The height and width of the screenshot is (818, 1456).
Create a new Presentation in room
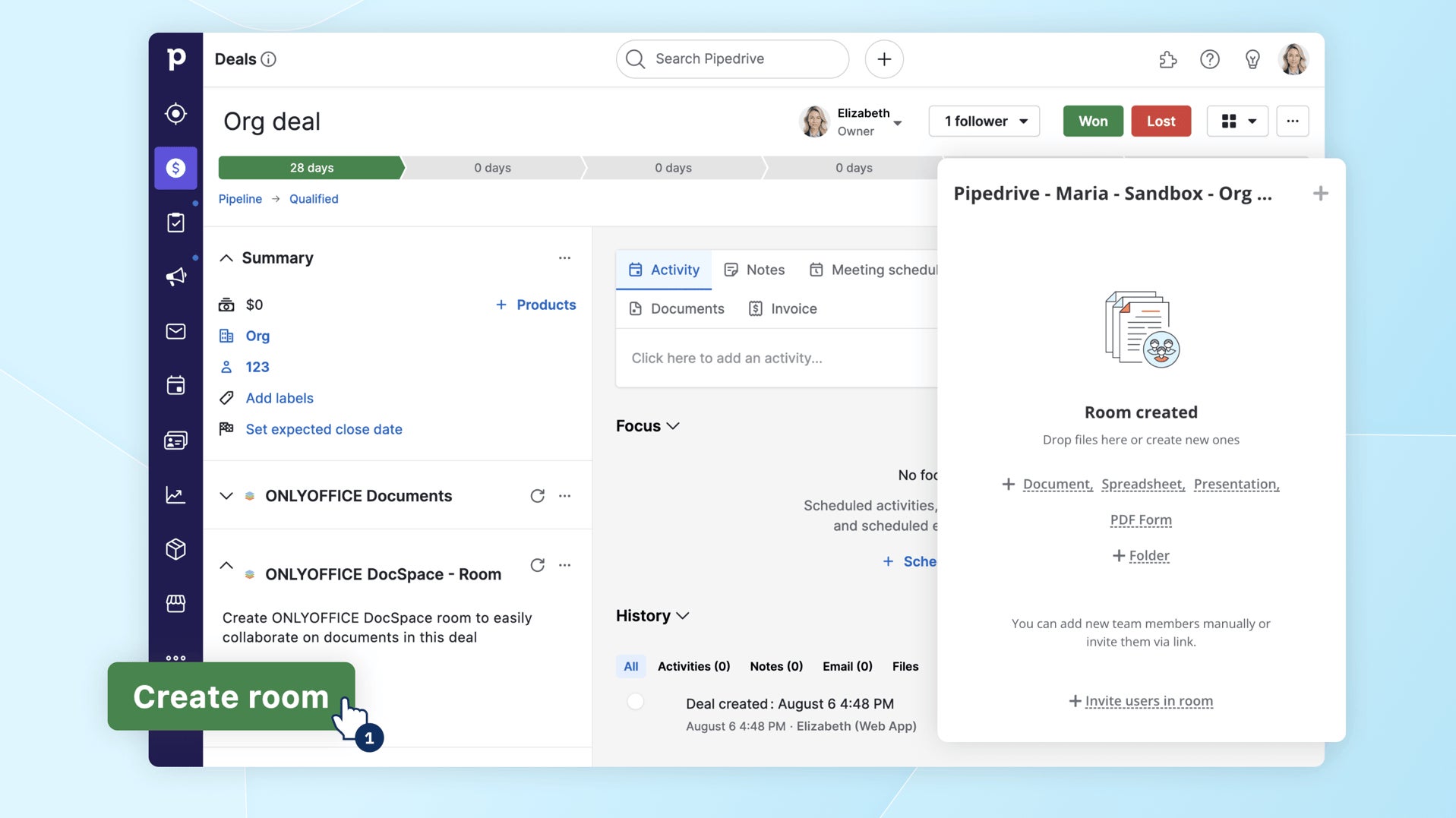click(1236, 485)
